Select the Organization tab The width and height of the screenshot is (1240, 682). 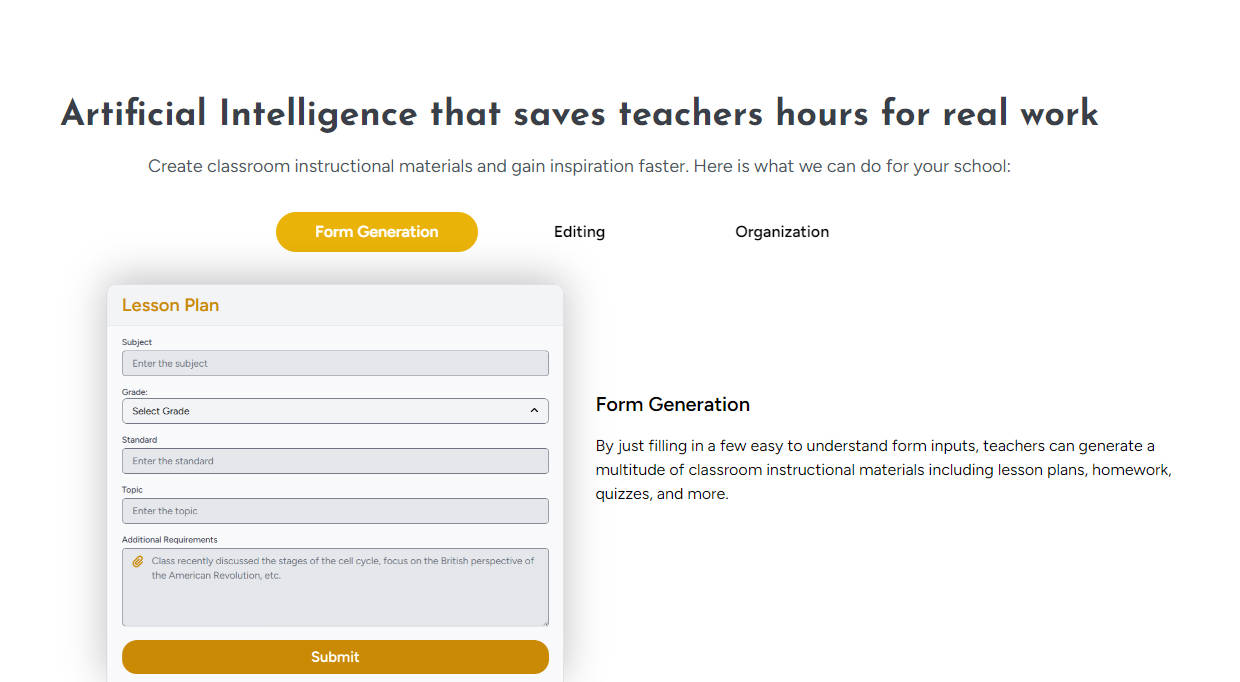coord(781,232)
